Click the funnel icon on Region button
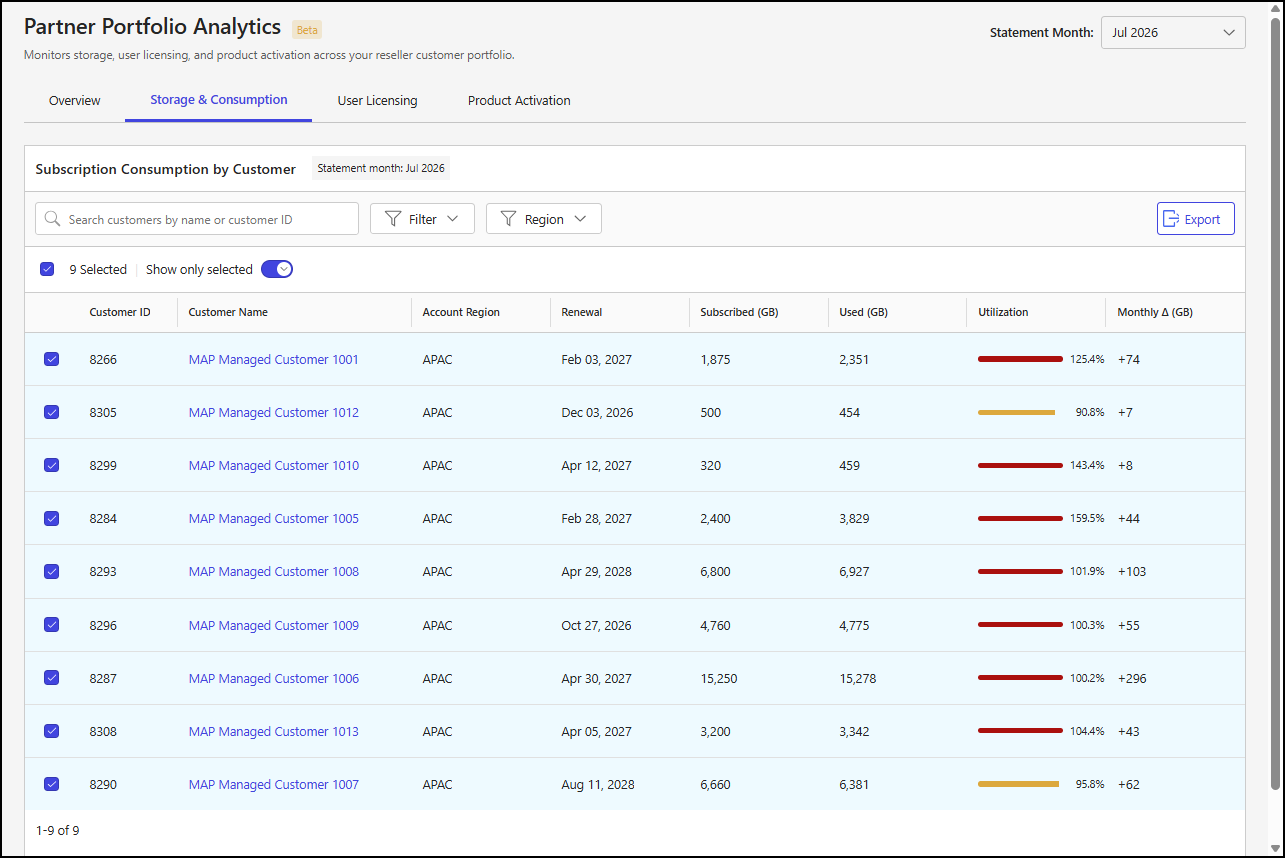The image size is (1285, 858). coord(509,219)
